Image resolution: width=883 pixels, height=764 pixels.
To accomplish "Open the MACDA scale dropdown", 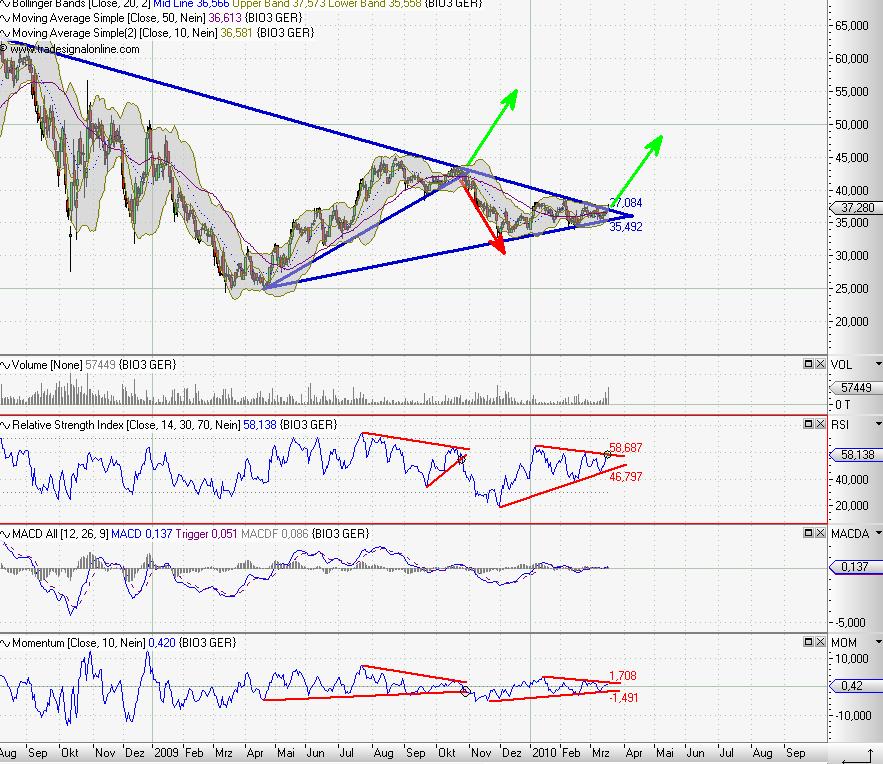I will pos(876,535).
